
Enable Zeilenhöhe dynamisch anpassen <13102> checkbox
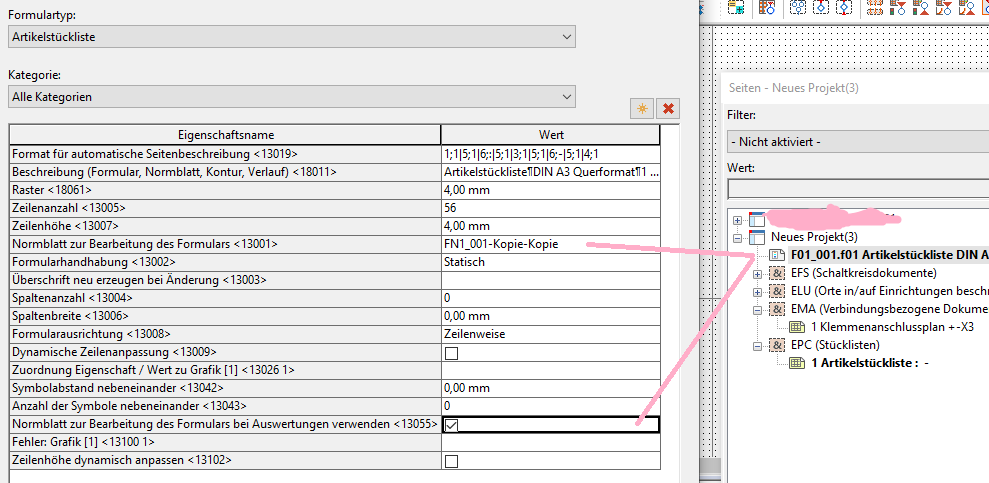pos(452,462)
